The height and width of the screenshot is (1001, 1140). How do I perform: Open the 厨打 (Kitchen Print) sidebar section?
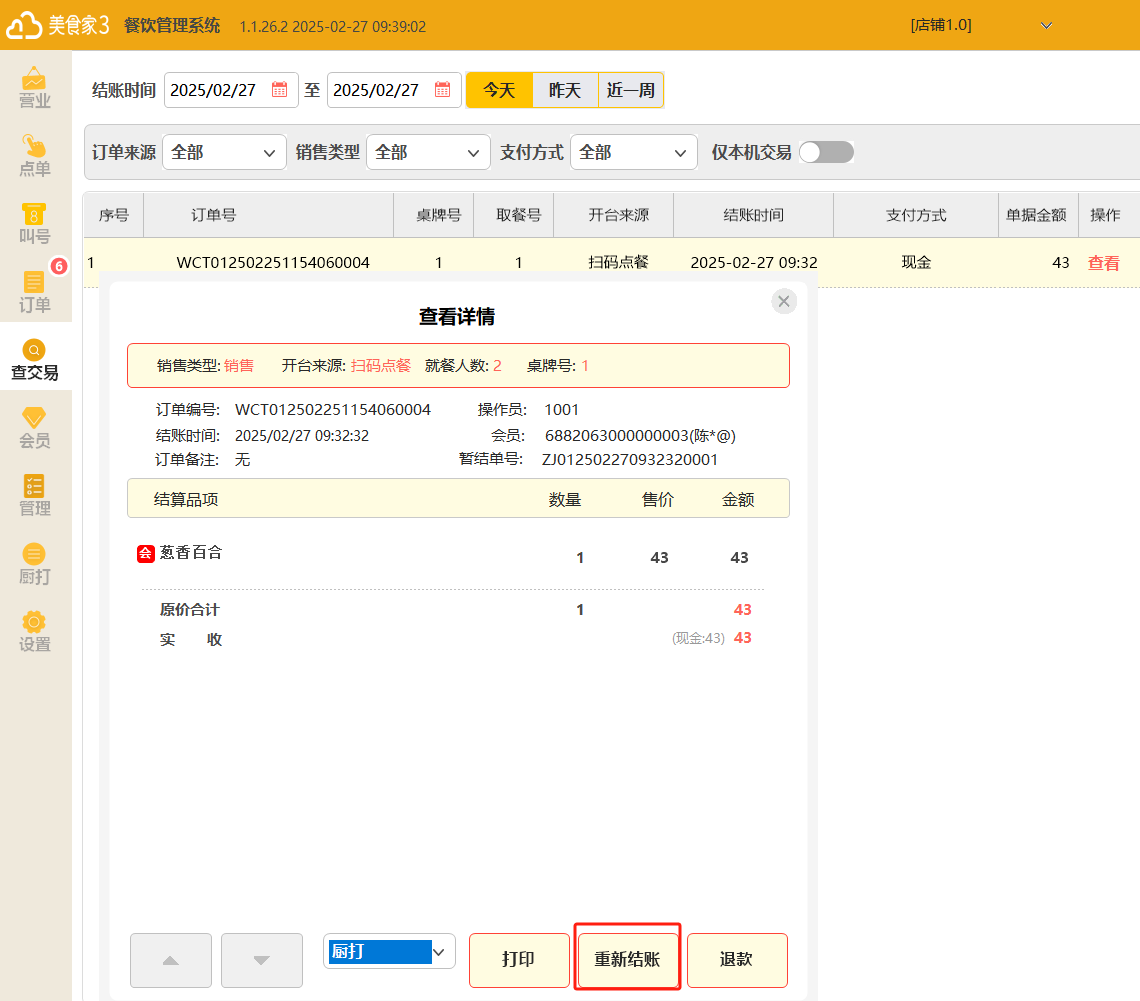[34, 563]
